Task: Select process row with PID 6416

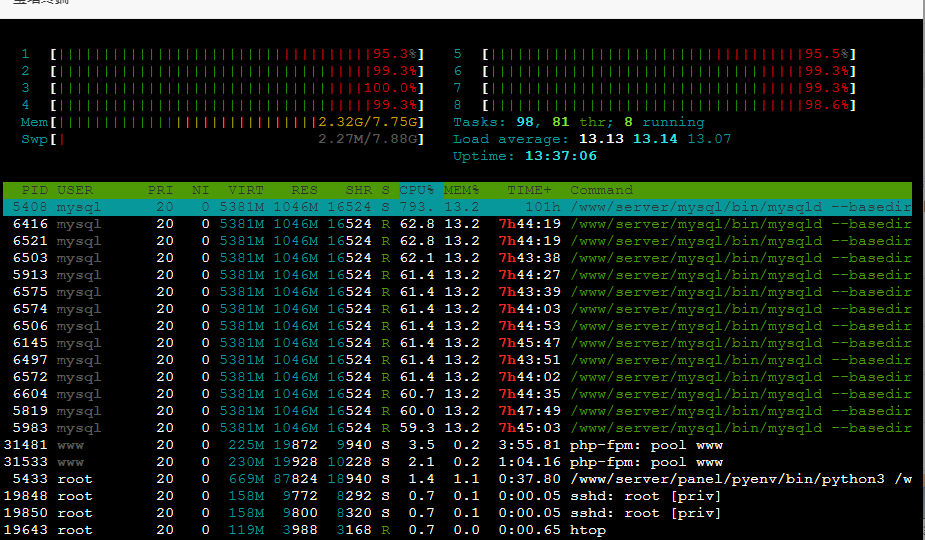Action: pyautogui.click(x=457, y=224)
